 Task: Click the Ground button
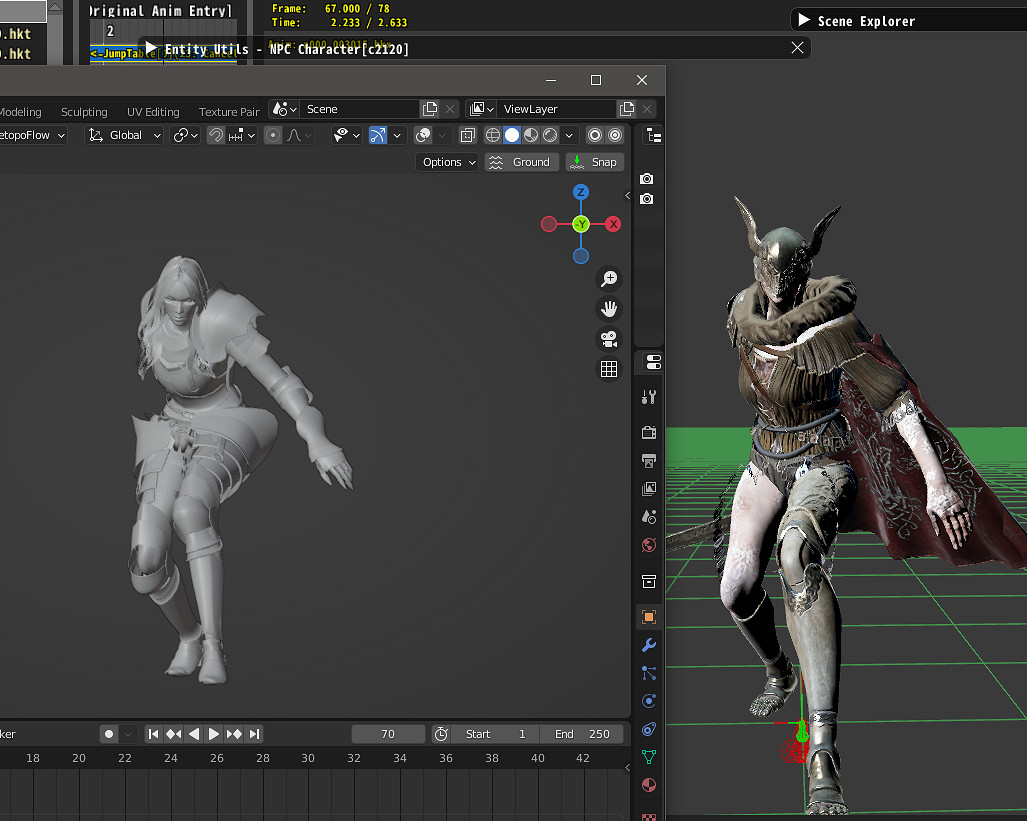point(521,162)
